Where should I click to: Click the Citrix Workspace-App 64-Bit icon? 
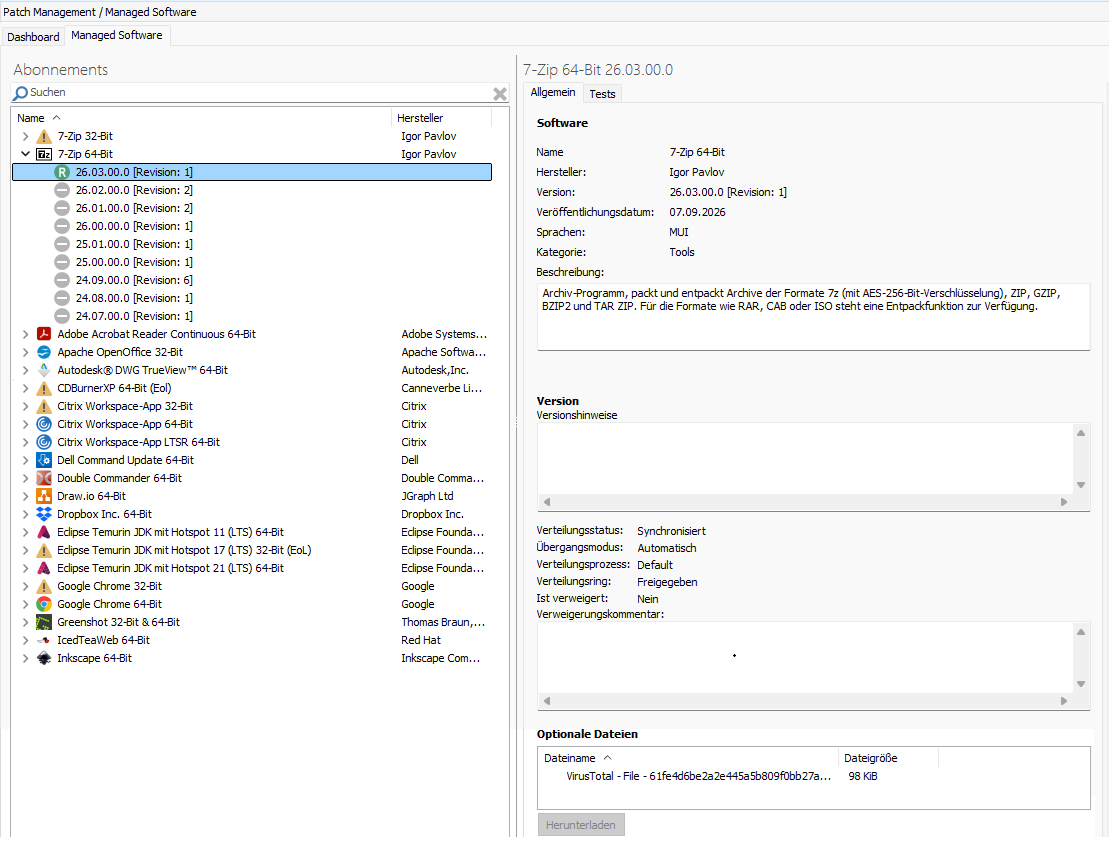pyautogui.click(x=44, y=424)
